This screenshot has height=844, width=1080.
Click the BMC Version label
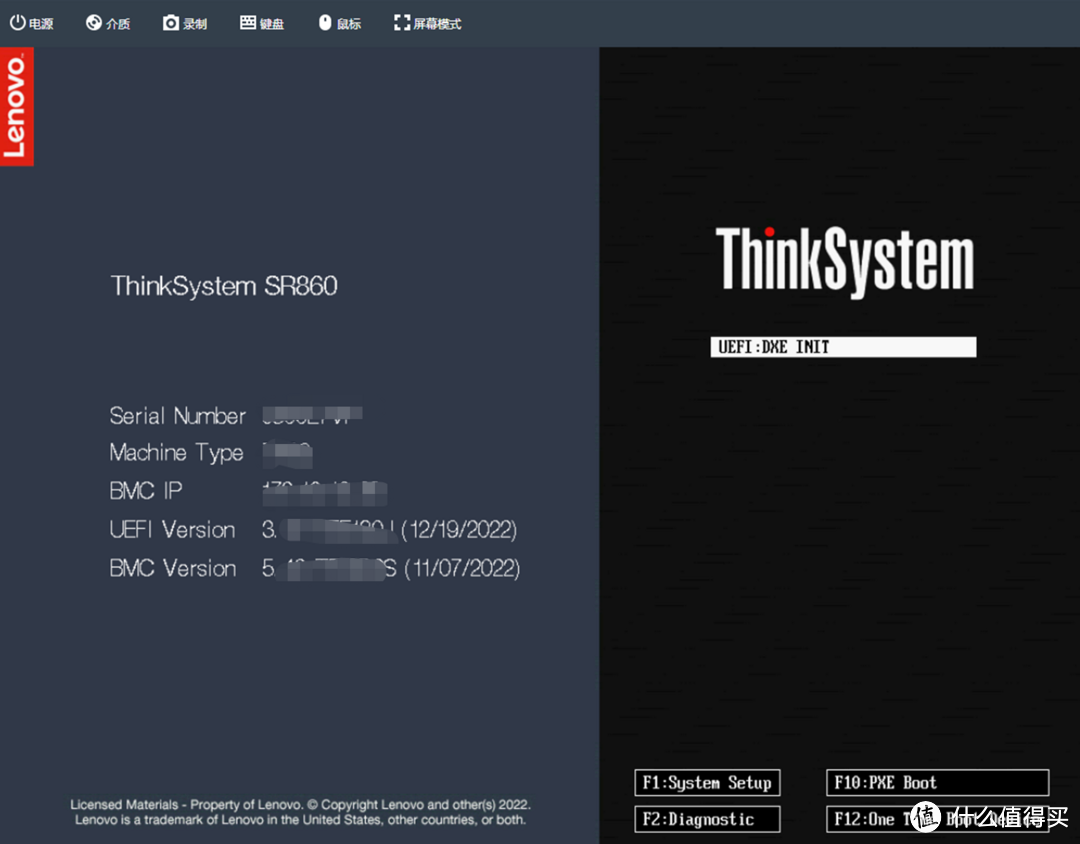click(x=173, y=568)
